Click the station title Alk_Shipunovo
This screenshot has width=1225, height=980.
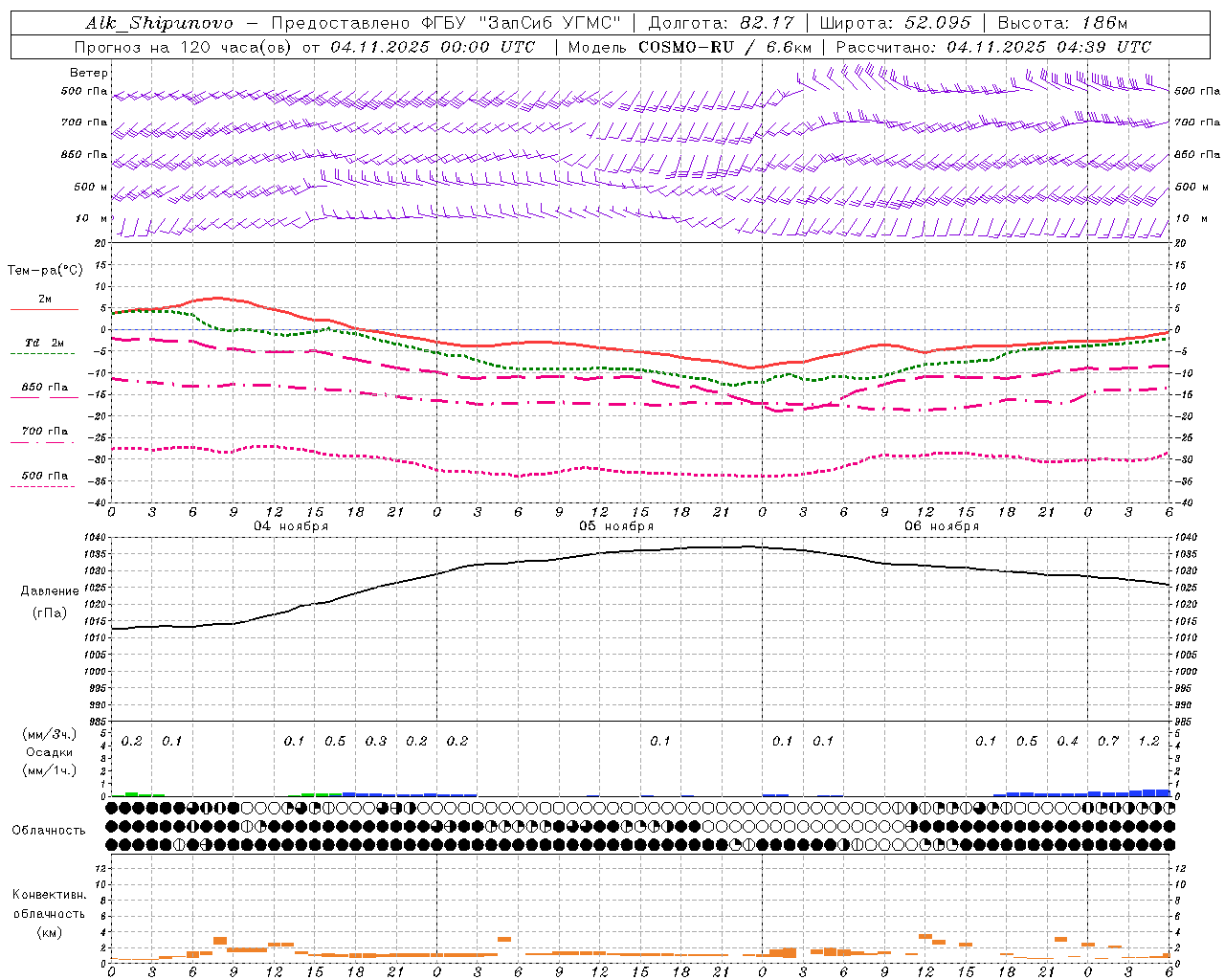tap(159, 23)
